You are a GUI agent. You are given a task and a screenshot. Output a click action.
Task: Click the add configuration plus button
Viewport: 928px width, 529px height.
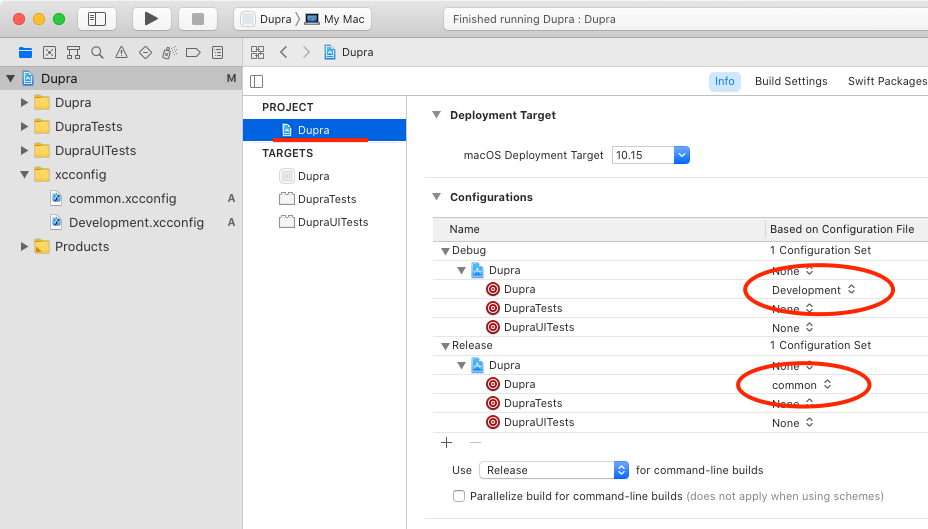click(447, 442)
